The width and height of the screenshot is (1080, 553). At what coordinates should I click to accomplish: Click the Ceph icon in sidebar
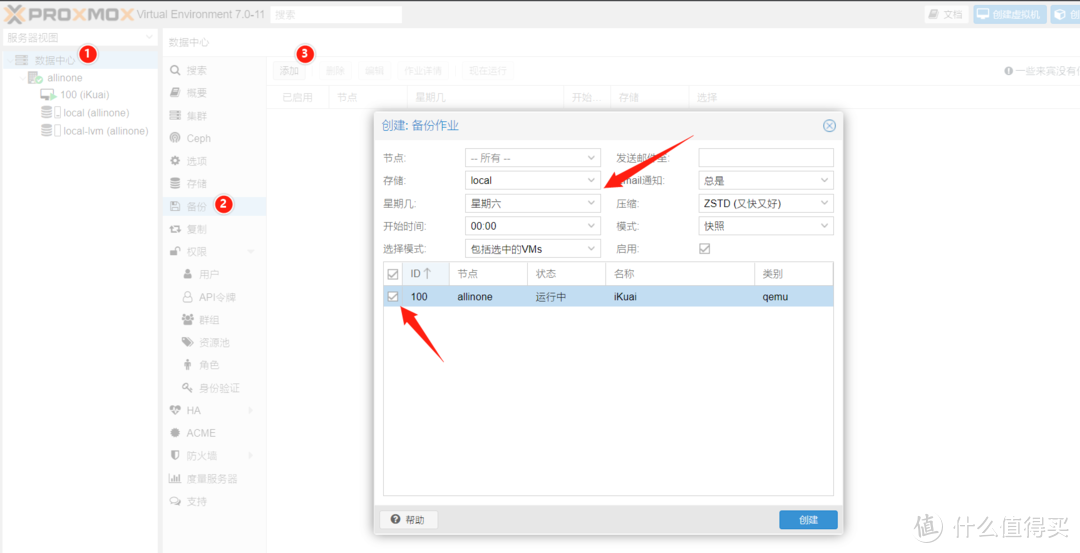pyautogui.click(x=175, y=138)
